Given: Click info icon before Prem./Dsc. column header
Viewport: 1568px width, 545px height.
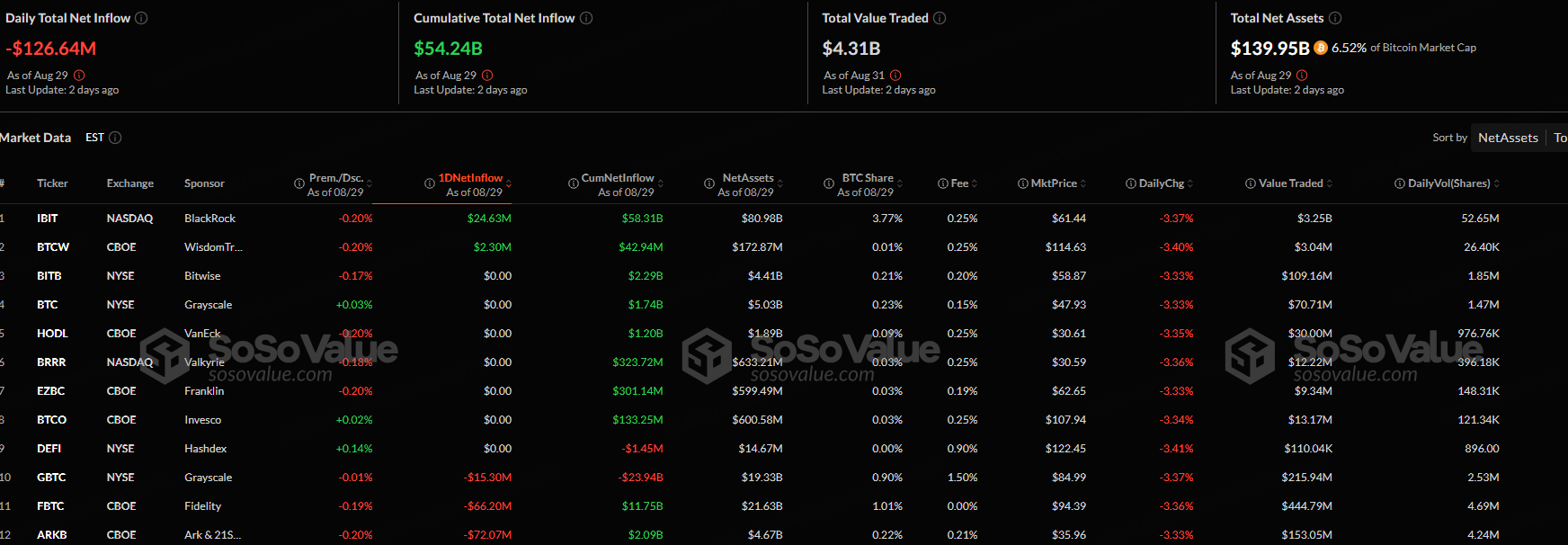Looking at the screenshot, I should click(299, 183).
